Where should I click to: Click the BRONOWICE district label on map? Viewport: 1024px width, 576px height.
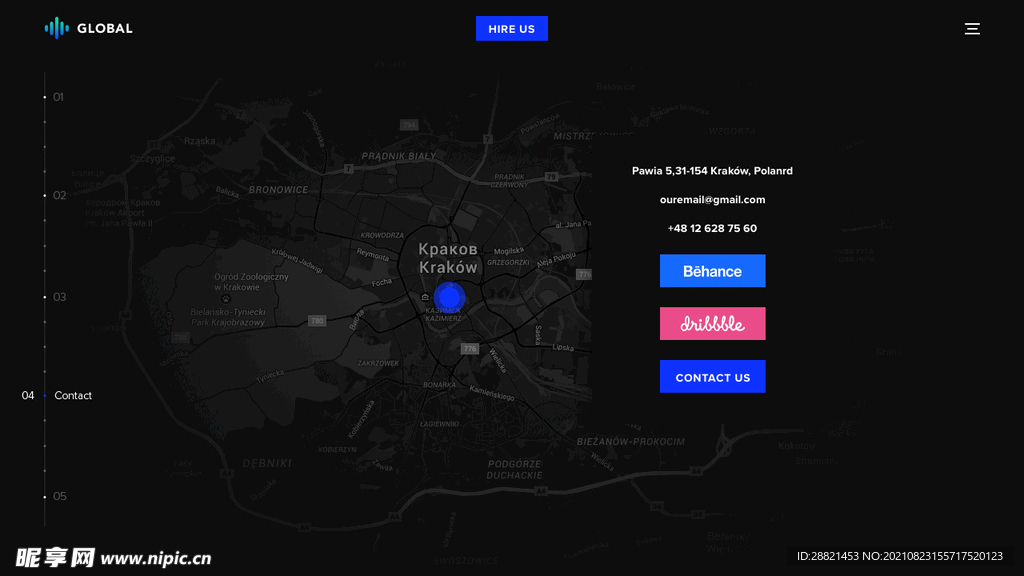point(278,190)
